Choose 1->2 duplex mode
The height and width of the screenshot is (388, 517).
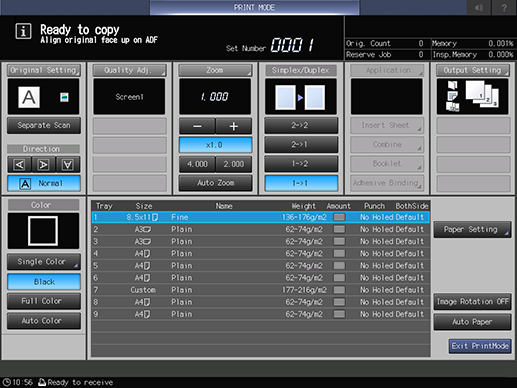[x=301, y=164]
